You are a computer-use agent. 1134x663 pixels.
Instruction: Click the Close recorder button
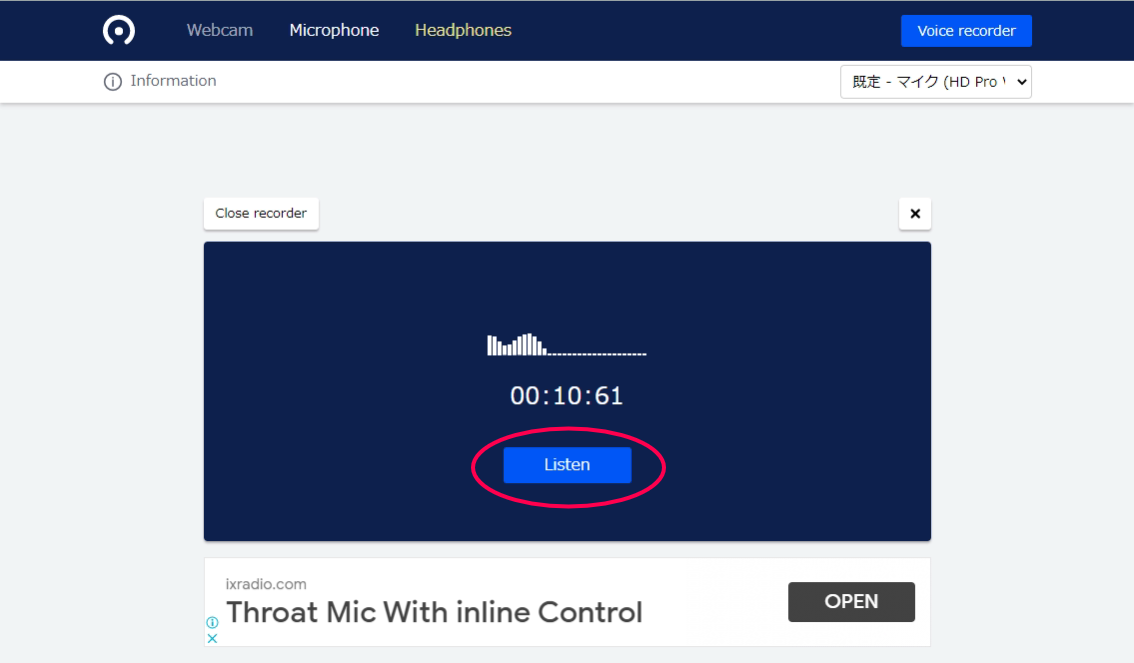point(261,213)
